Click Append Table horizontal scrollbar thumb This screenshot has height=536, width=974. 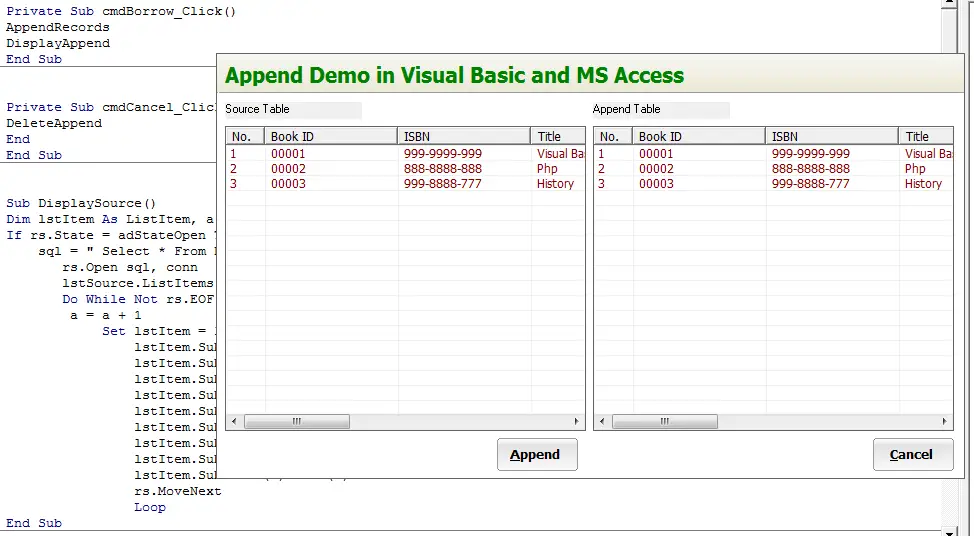665,422
